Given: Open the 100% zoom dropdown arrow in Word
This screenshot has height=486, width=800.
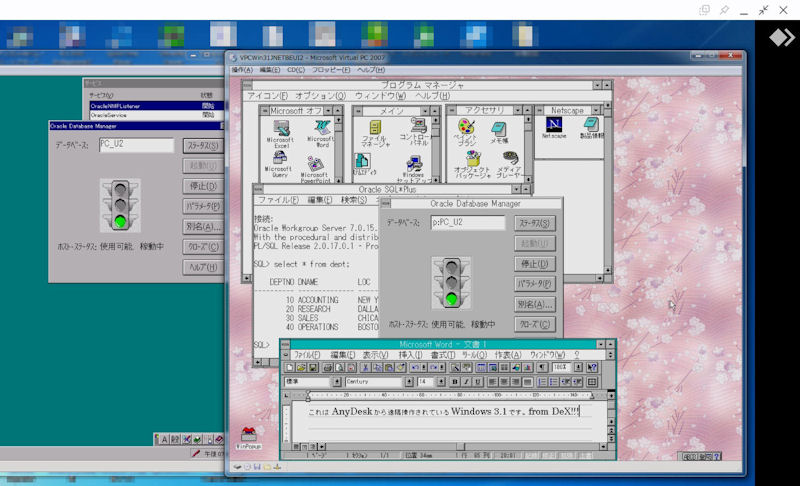Looking at the screenshot, I should point(578,367).
